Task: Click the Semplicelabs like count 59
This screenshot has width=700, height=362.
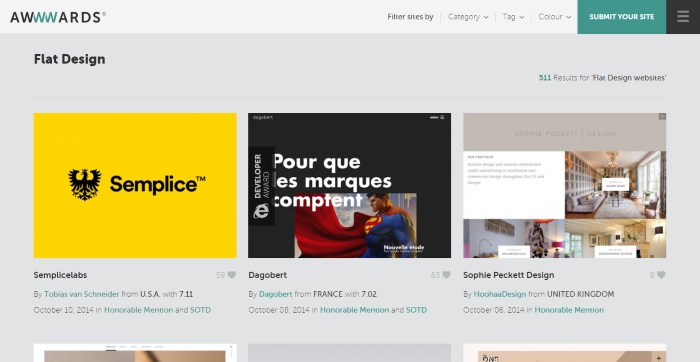Action: pos(221,275)
